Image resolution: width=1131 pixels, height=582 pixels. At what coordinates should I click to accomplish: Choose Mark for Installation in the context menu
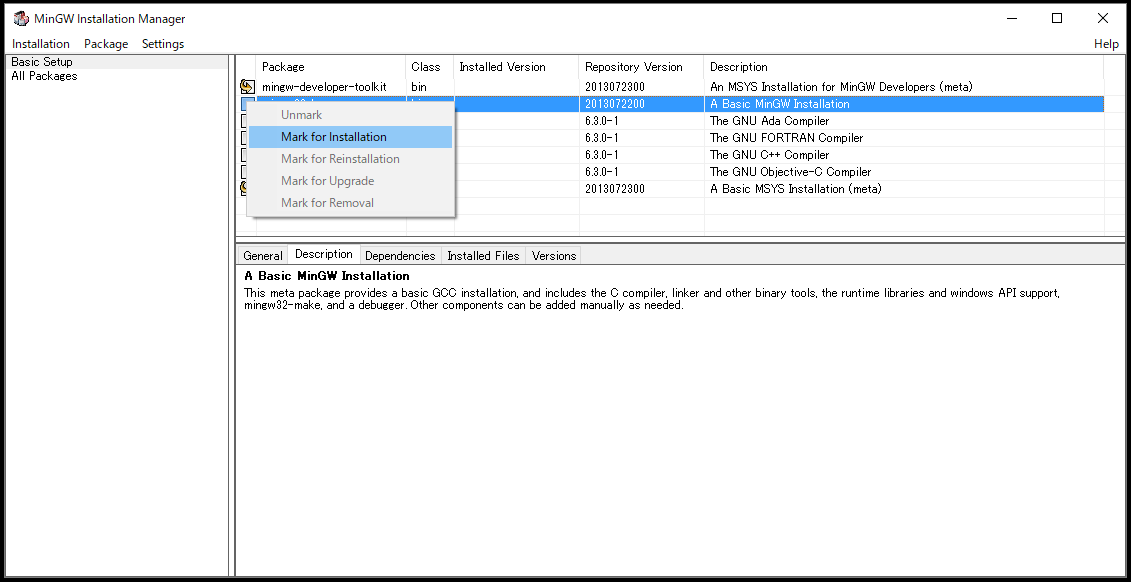click(x=332, y=137)
